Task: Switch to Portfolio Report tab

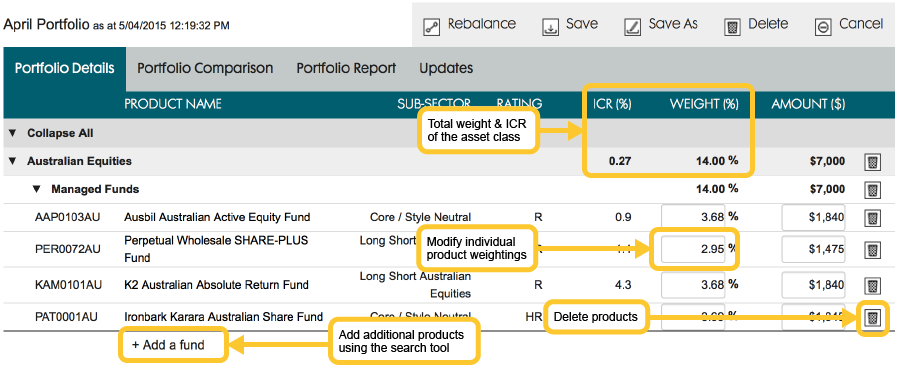Action: pos(346,69)
